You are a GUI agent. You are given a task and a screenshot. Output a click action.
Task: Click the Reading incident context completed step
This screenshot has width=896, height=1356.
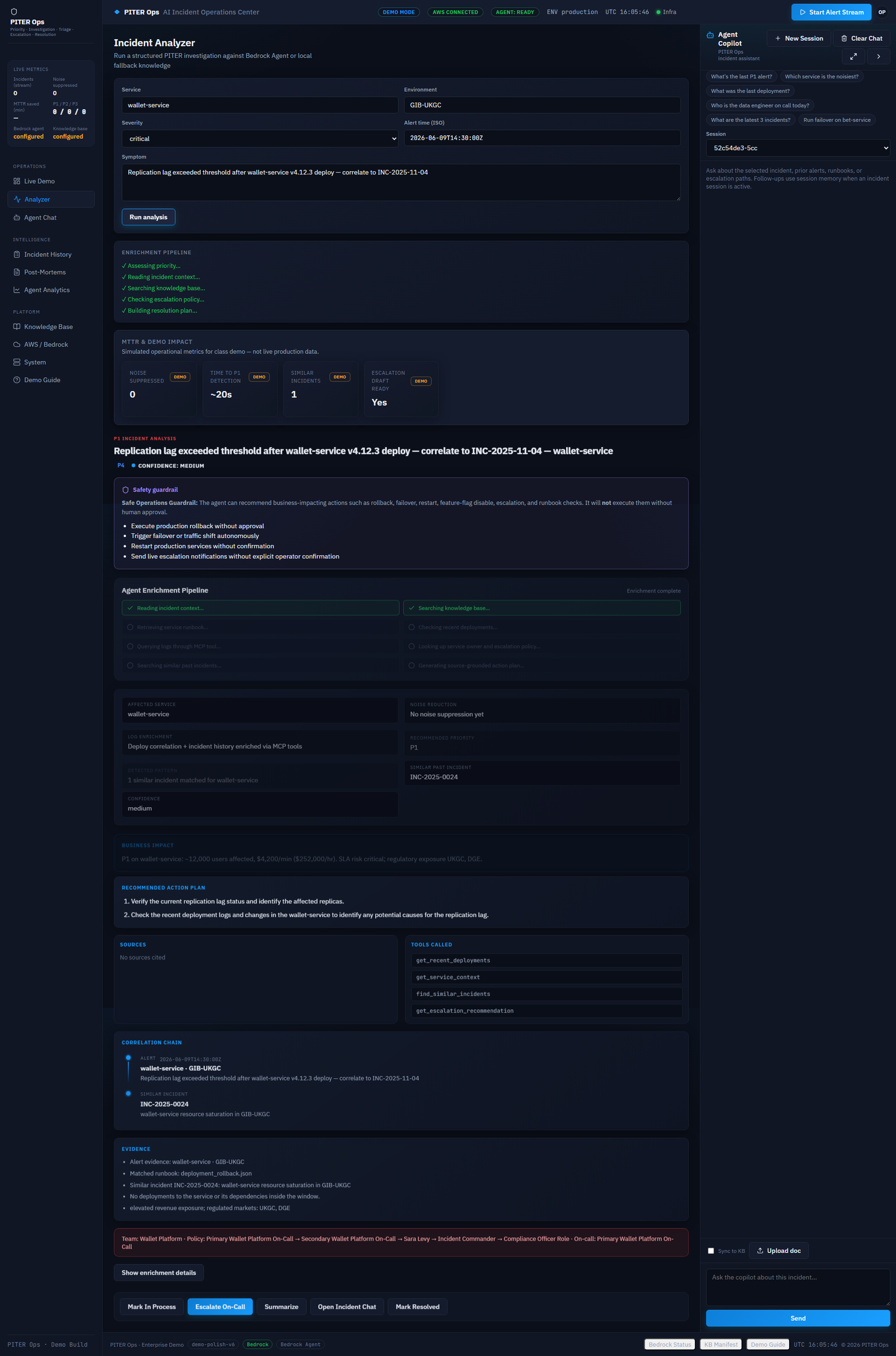(260, 608)
